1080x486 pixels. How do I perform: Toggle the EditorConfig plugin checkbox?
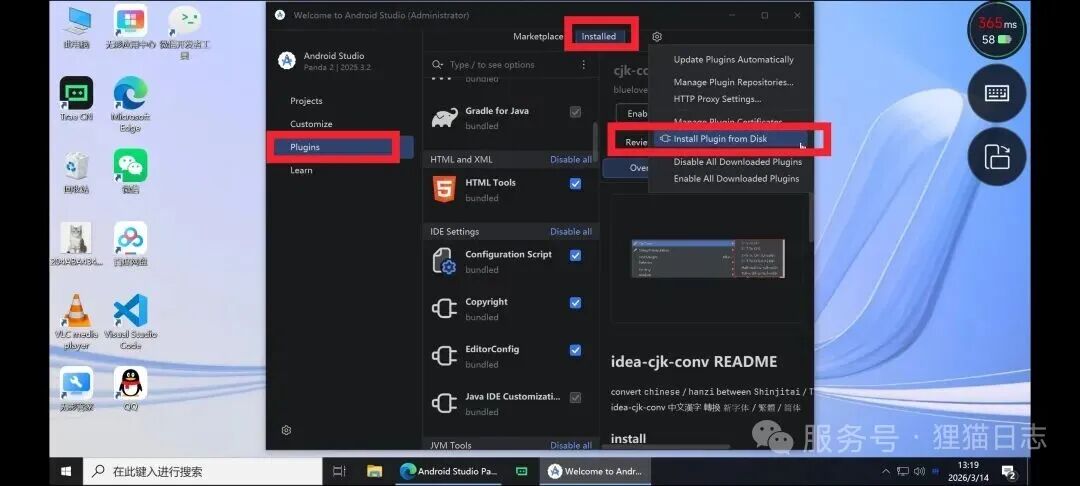click(x=575, y=350)
